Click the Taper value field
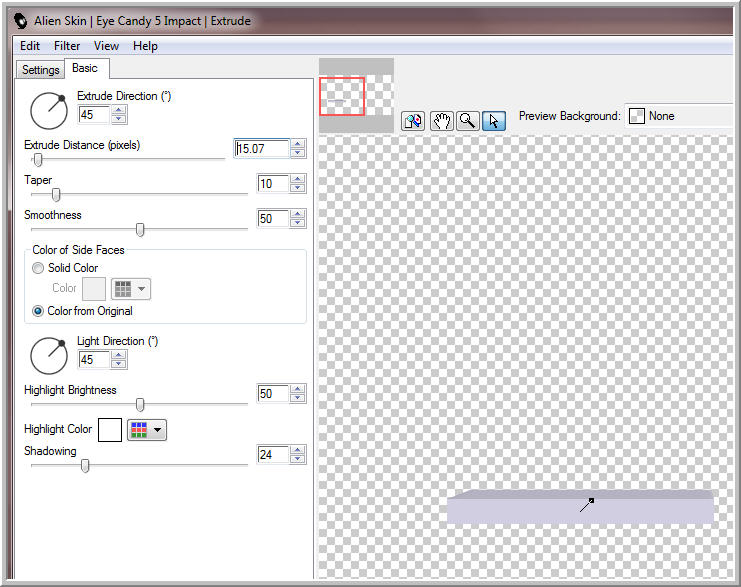 click(x=273, y=184)
